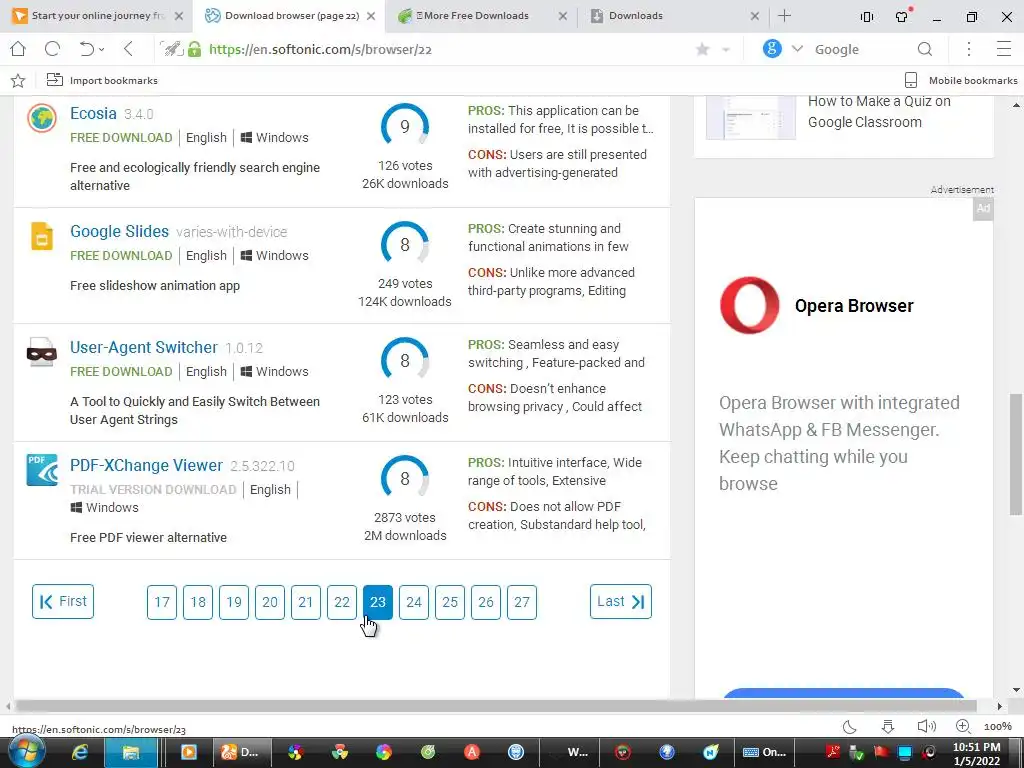Click the Opera Browser ad logo
Image resolution: width=1024 pixels, height=768 pixels.
749,305
